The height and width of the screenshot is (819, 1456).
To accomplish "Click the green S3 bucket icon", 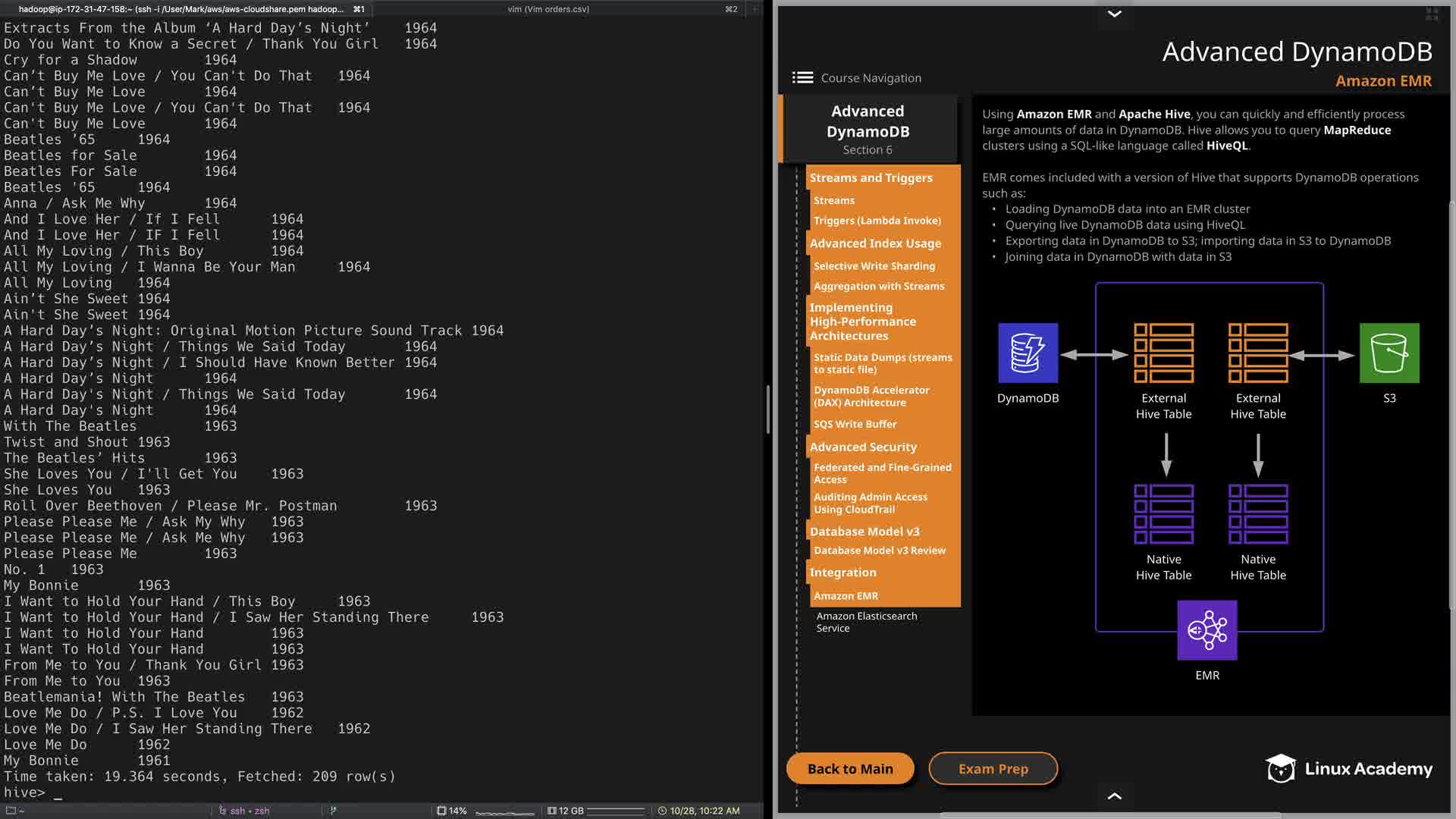I will click(1389, 353).
